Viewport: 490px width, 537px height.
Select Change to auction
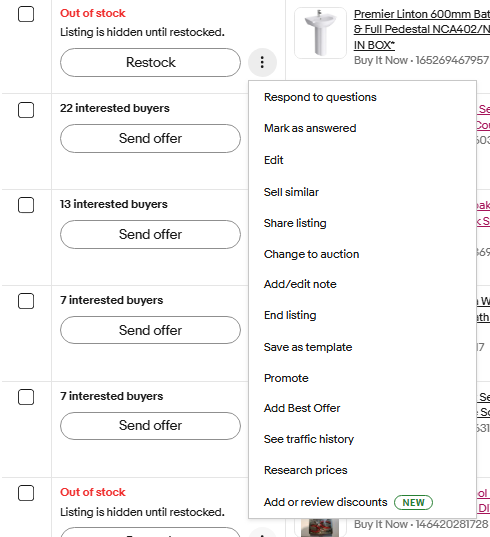point(311,254)
